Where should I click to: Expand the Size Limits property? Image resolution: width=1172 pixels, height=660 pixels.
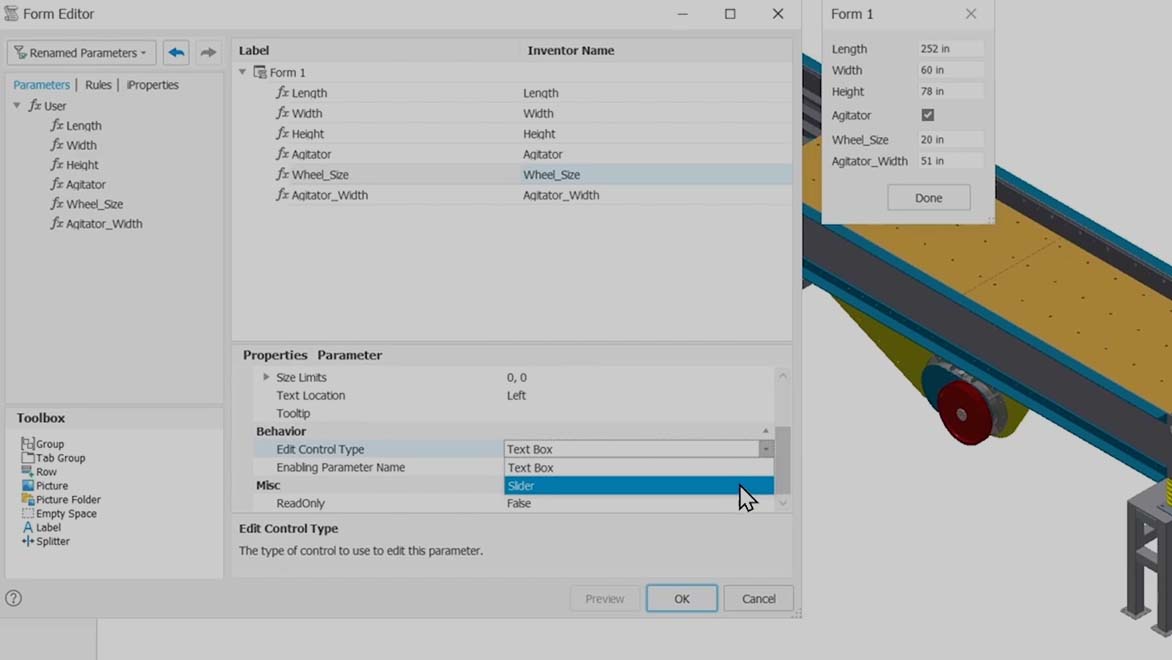click(x=266, y=377)
